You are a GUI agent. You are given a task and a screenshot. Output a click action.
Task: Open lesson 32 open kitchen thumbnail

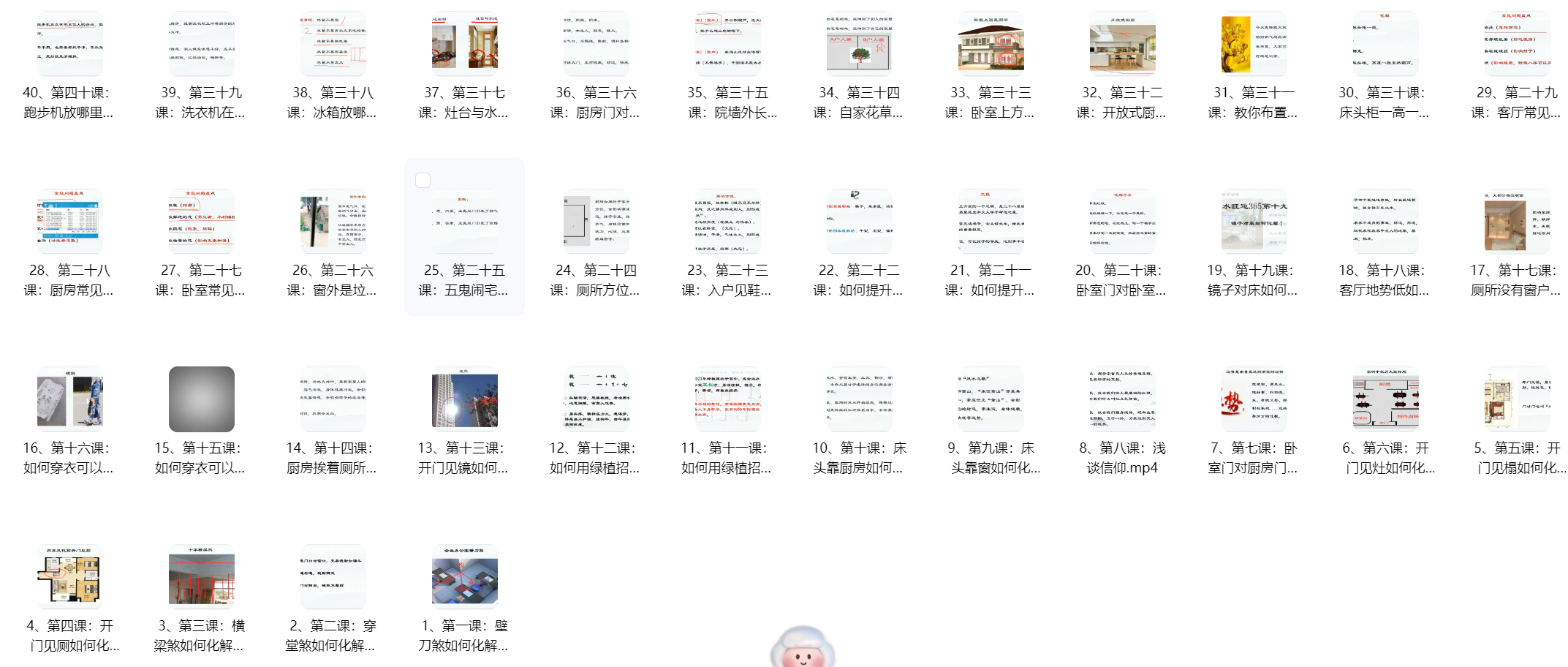1122,44
